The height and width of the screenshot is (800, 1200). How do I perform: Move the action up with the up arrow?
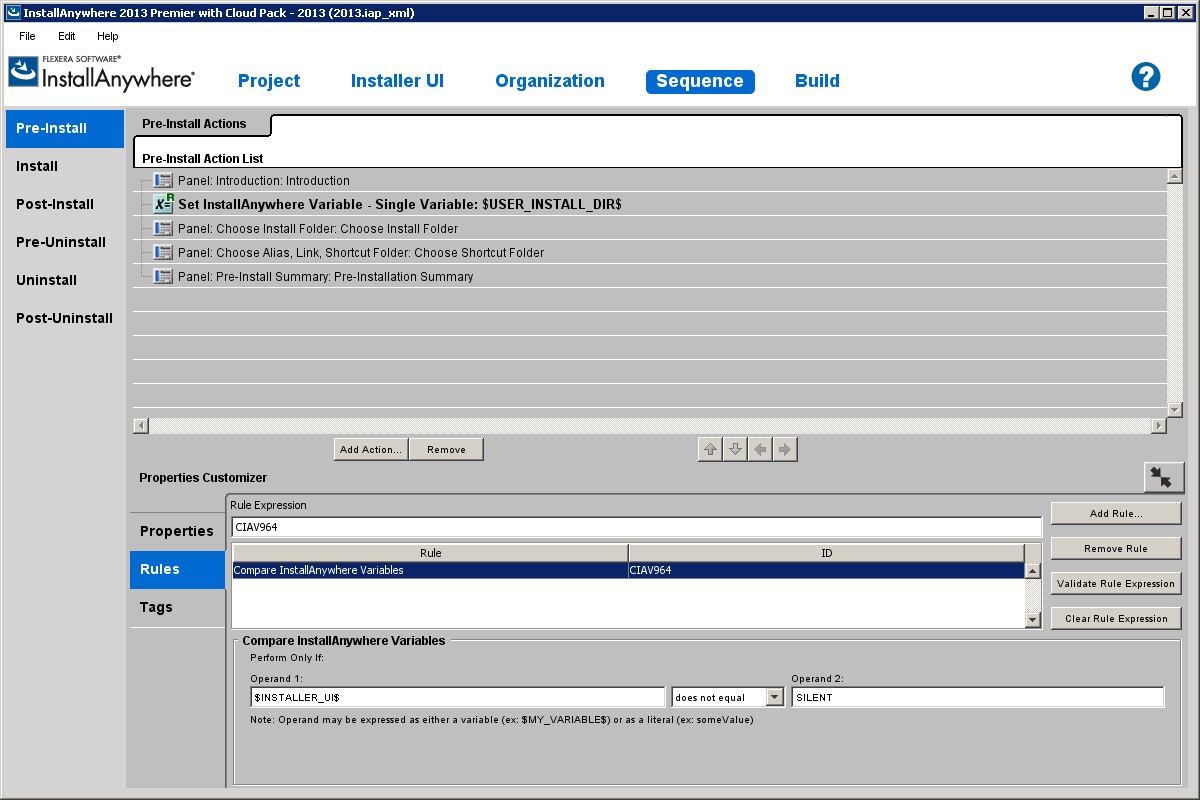[x=710, y=450]
